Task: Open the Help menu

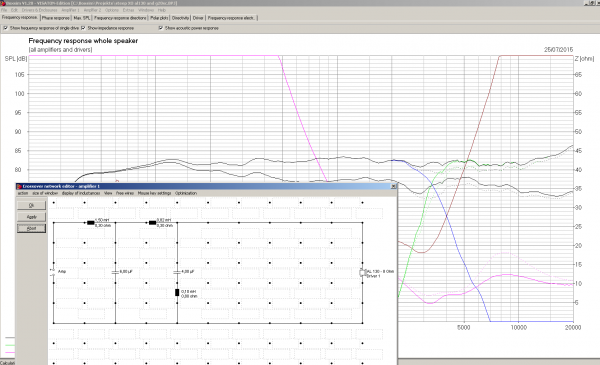Action: [162, 10]
